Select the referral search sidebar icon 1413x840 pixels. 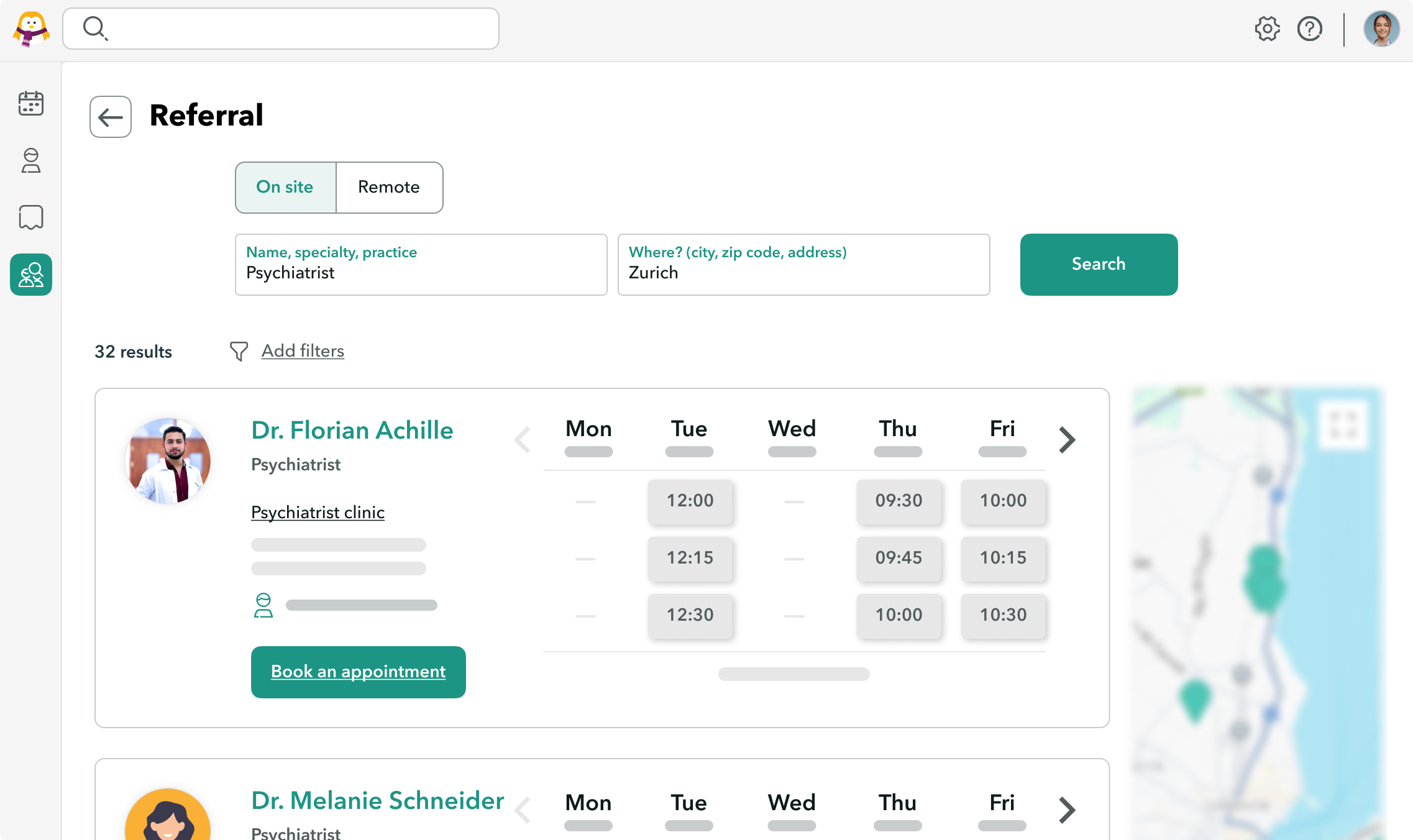[31, 275]
